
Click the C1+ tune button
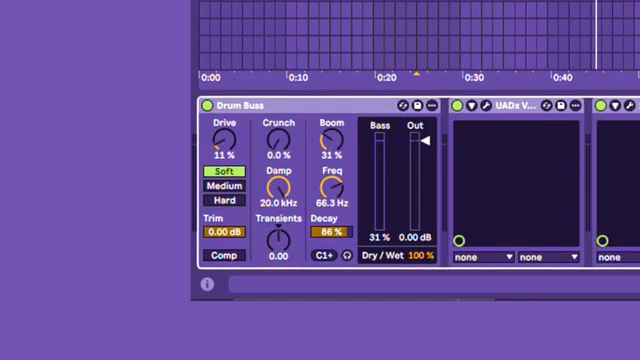[x=324, y=256]
